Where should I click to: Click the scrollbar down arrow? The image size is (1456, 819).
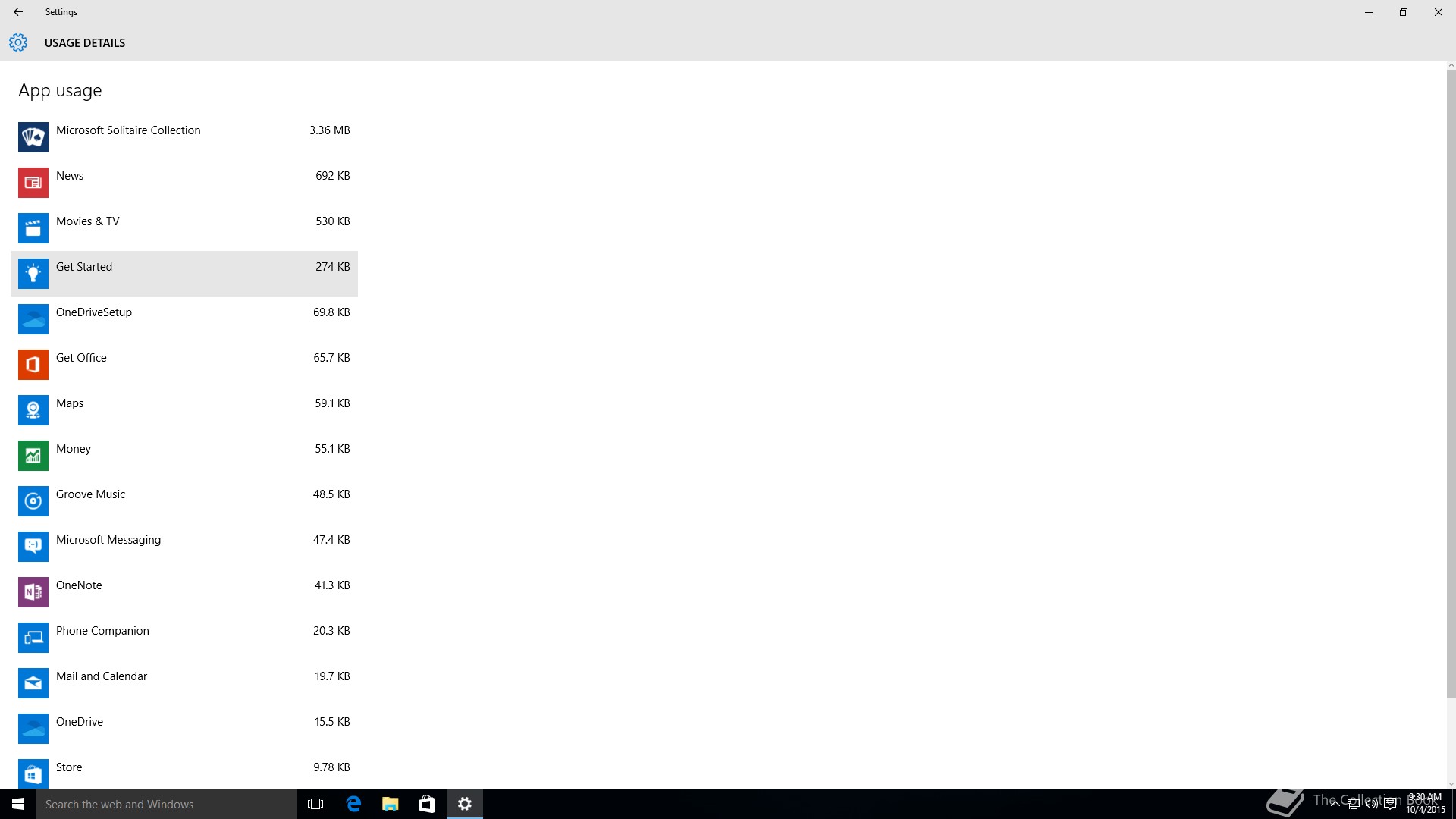(1451, 784)
